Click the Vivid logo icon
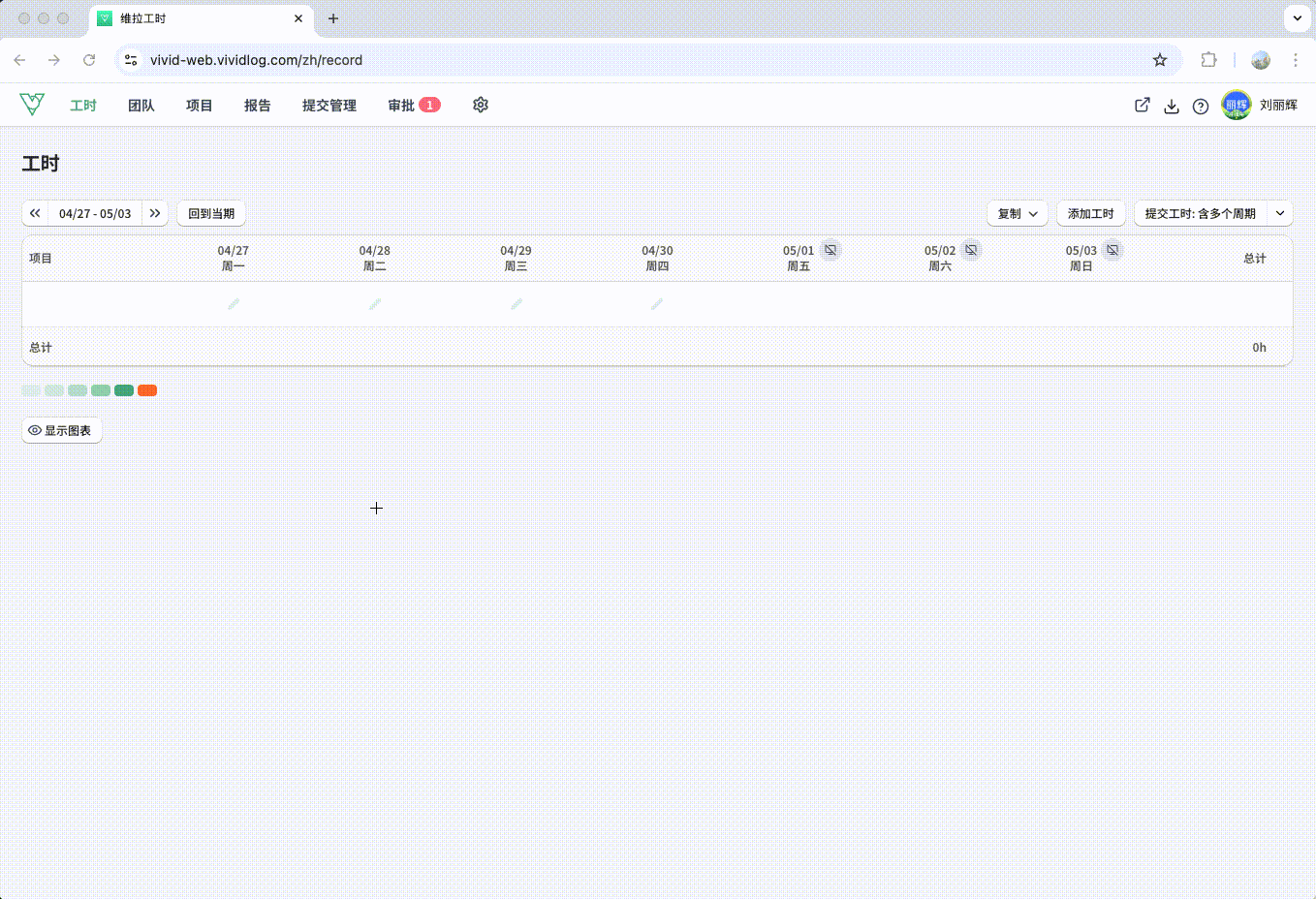 (x=32, y=104)
